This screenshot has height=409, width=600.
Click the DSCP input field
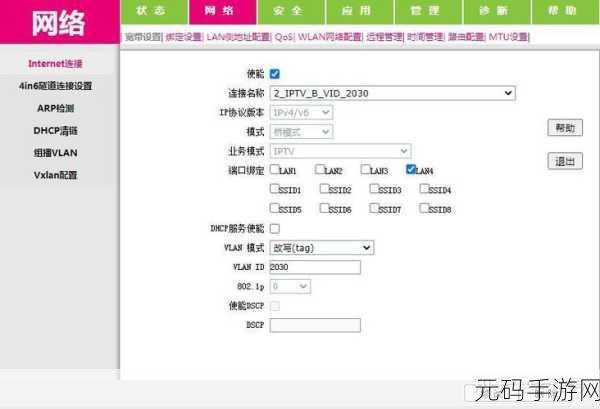[315, 325]
